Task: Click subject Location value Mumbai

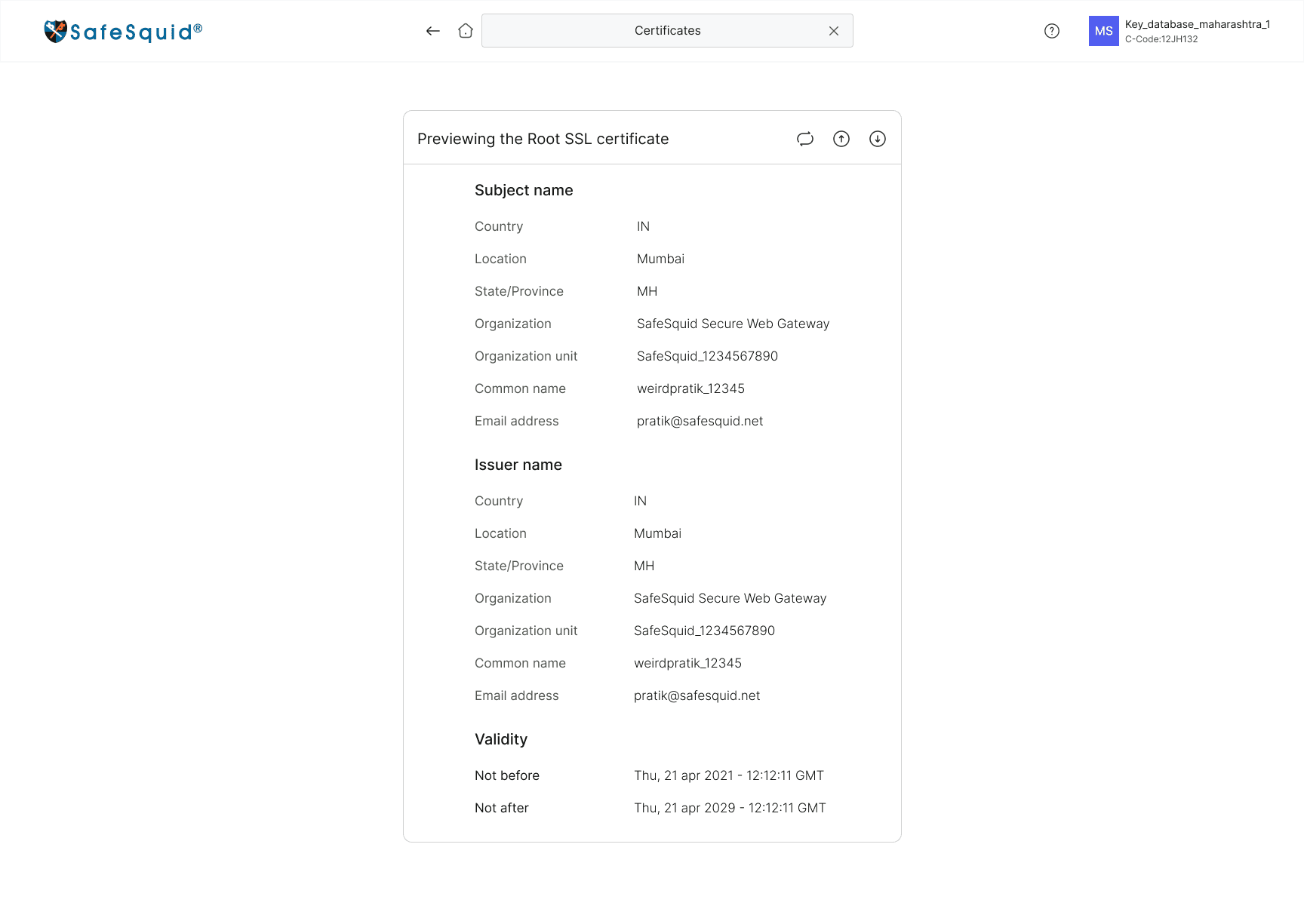Action: 660,259
